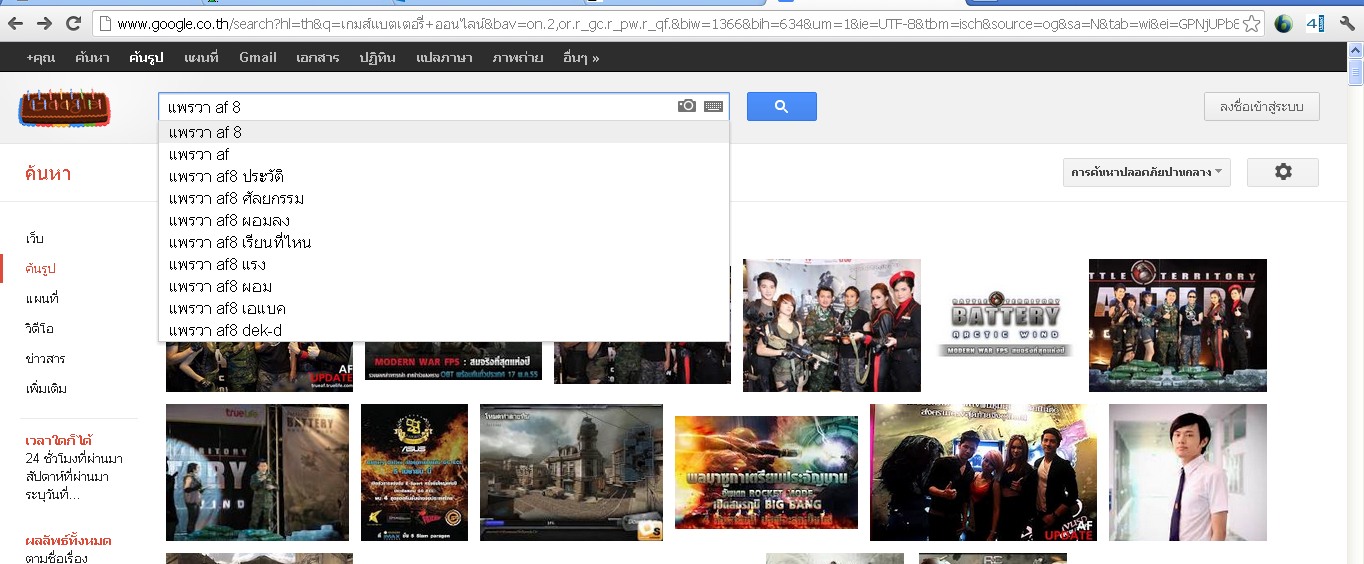Screen dimensions: 1364x564
Task: Reload the page with the refresh icon
Action: [73, 23]
